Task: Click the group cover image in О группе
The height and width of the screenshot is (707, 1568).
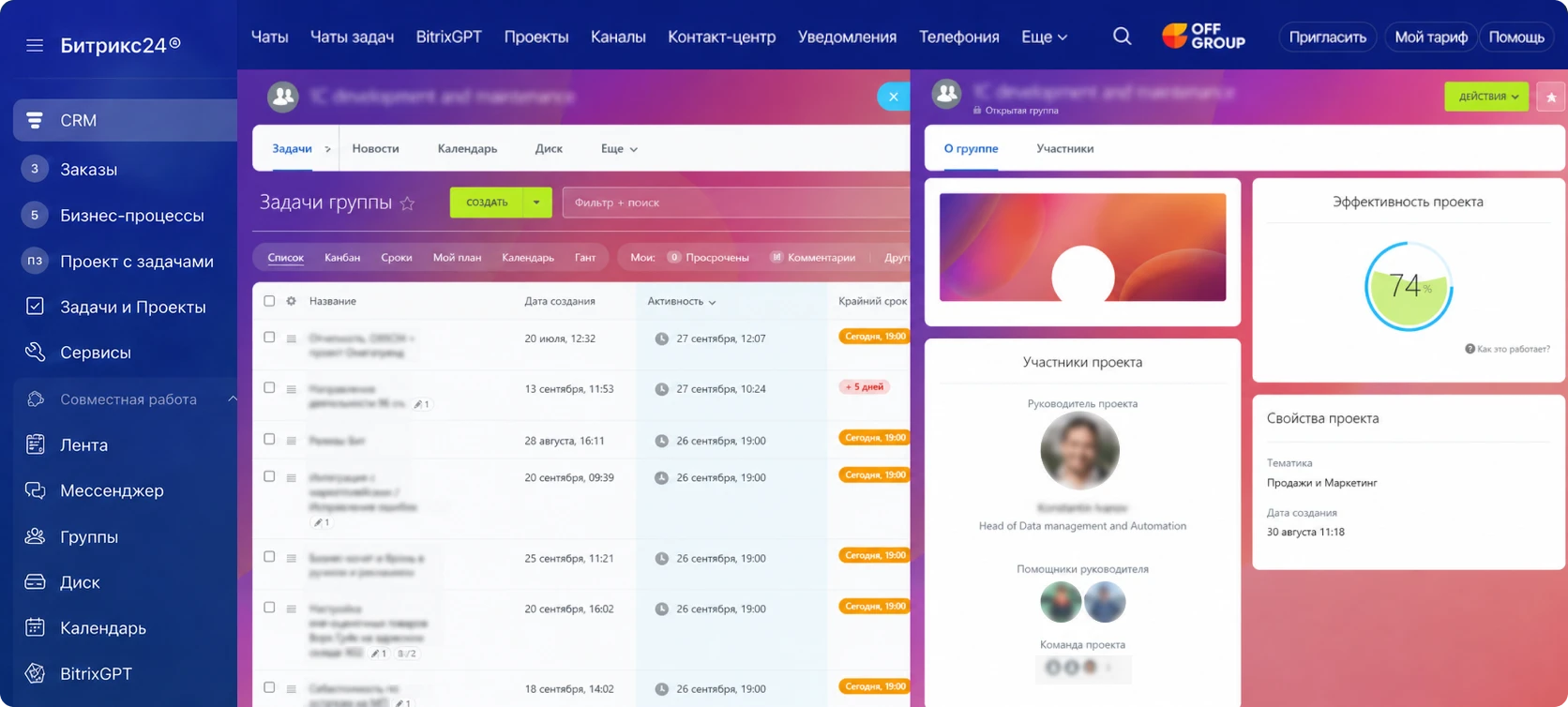Action: 1082,248
